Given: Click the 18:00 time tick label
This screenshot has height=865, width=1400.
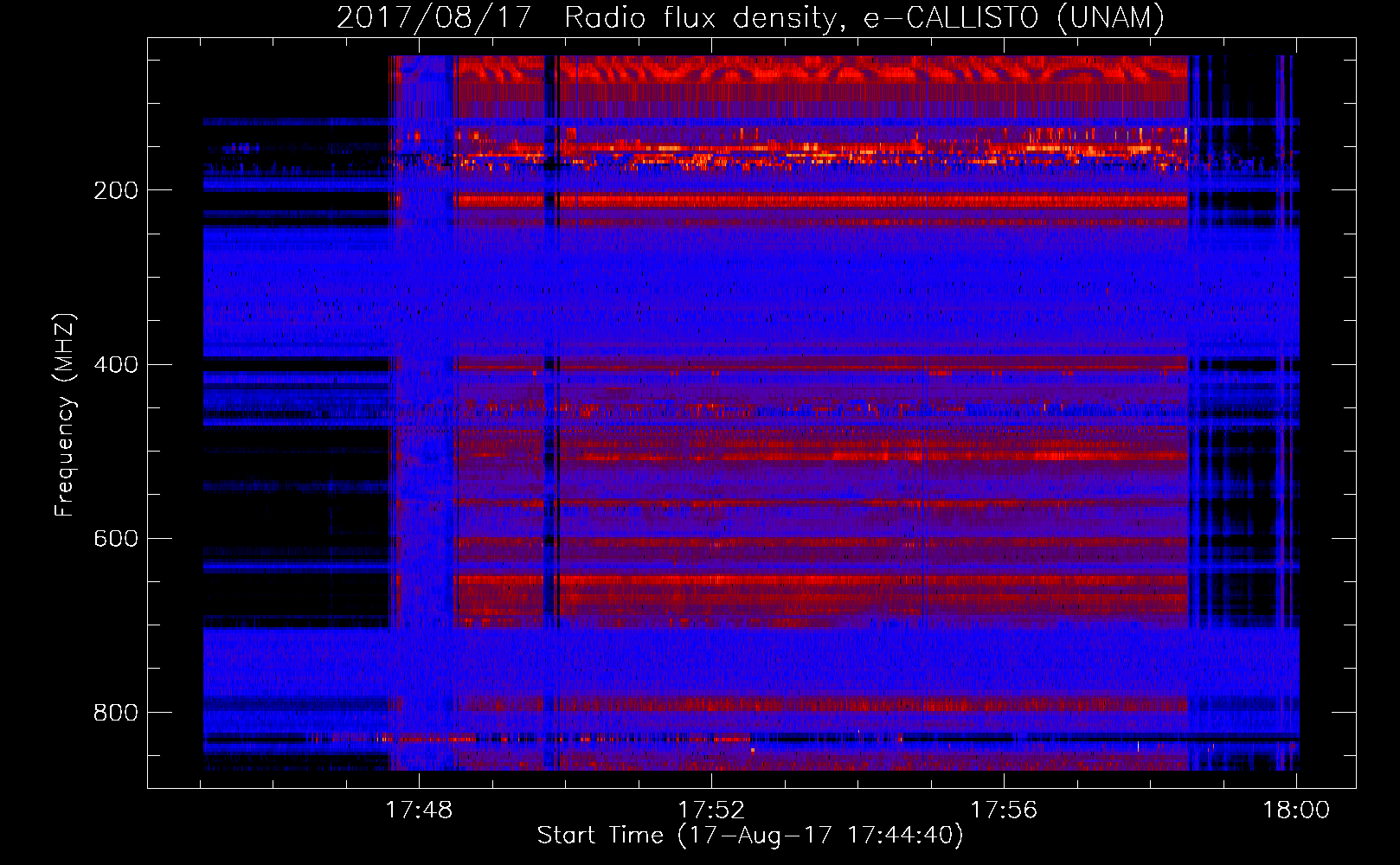Looking at the screenshot, I should (1296, 811).
